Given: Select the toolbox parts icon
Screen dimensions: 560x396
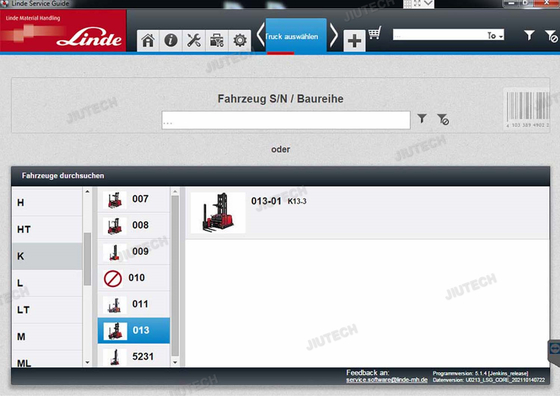Looking at the screenshot, I should 217,40.
